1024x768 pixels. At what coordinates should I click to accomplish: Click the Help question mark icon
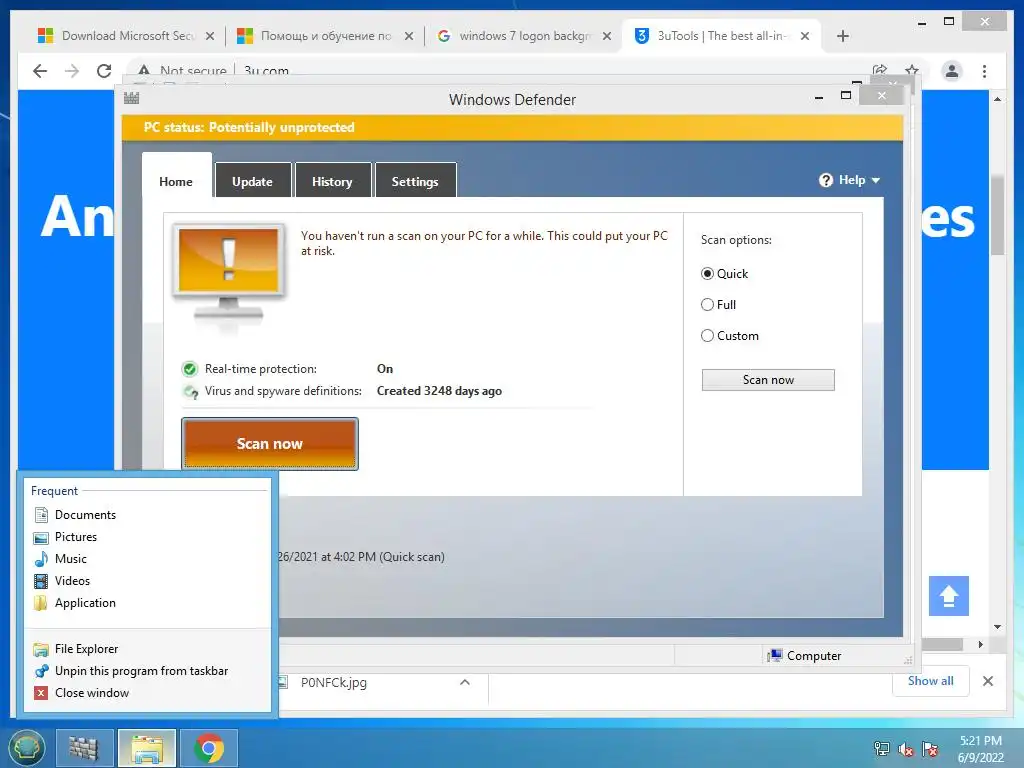point(825,180)
